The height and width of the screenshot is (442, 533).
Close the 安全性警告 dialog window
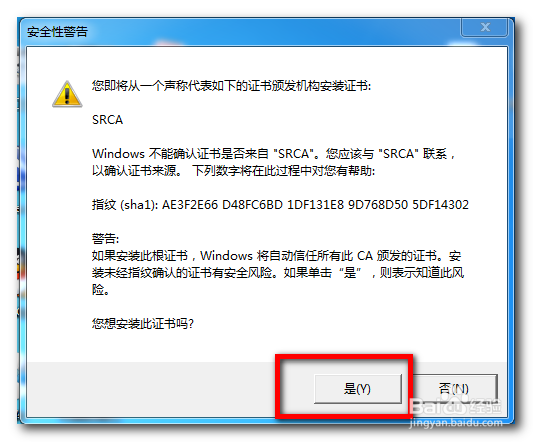[x=484, y=27]
